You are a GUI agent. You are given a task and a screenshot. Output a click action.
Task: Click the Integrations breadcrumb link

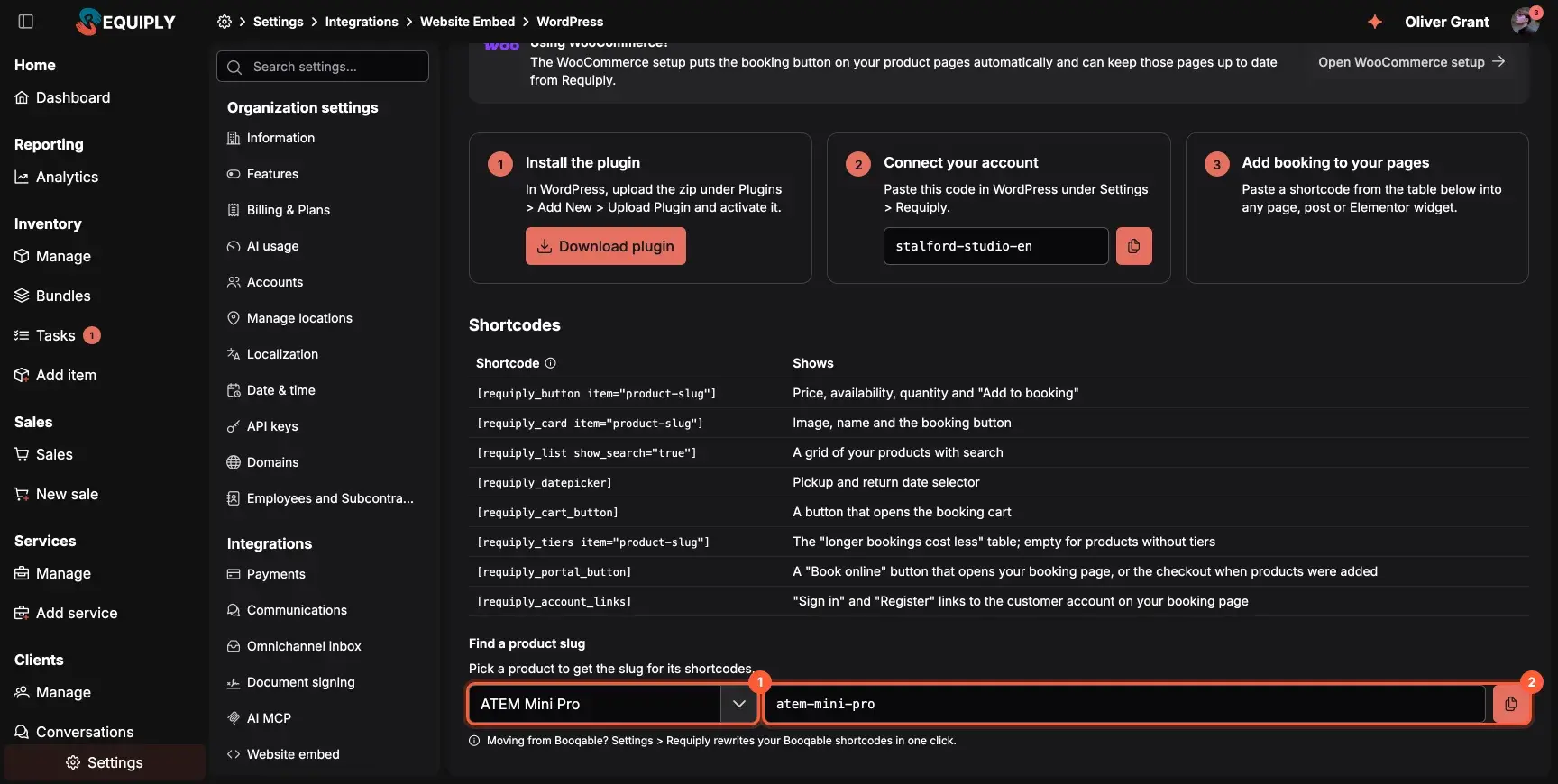362,22
